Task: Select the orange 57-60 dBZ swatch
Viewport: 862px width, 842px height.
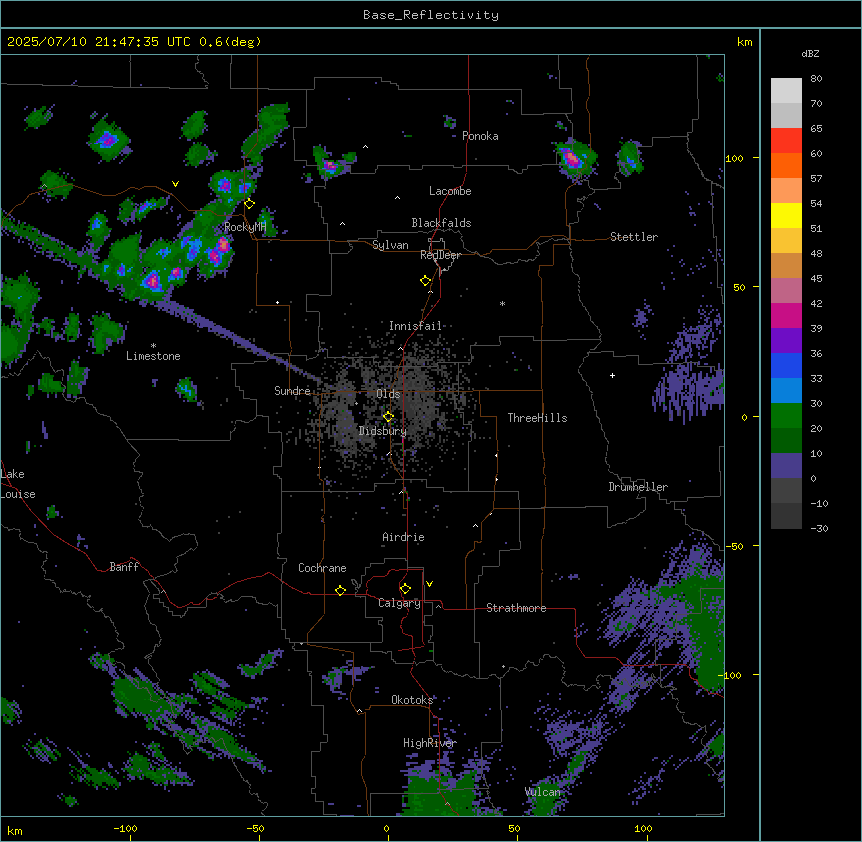Action: (786, 165)
